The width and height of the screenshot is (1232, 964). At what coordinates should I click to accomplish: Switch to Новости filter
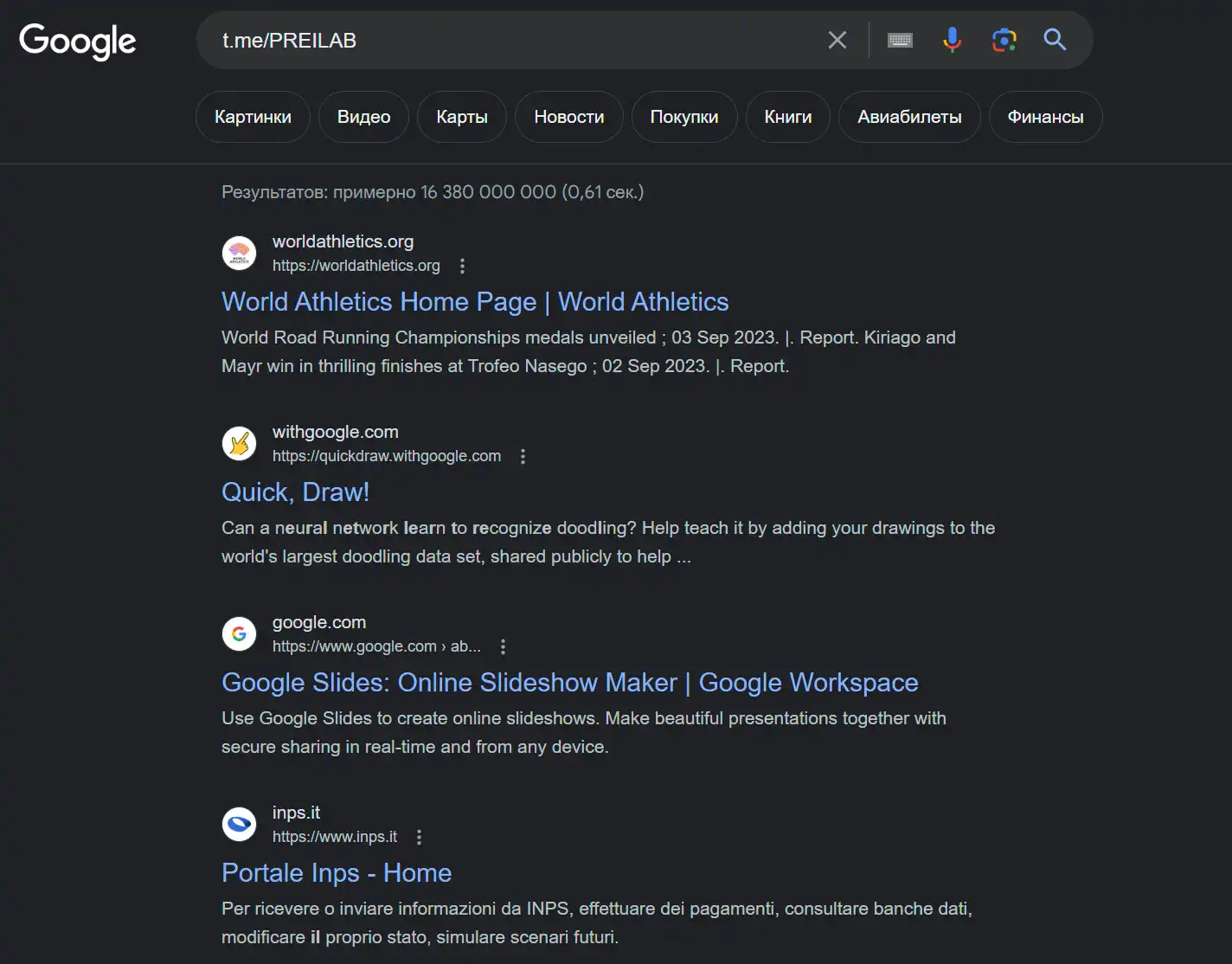point(569,117)
